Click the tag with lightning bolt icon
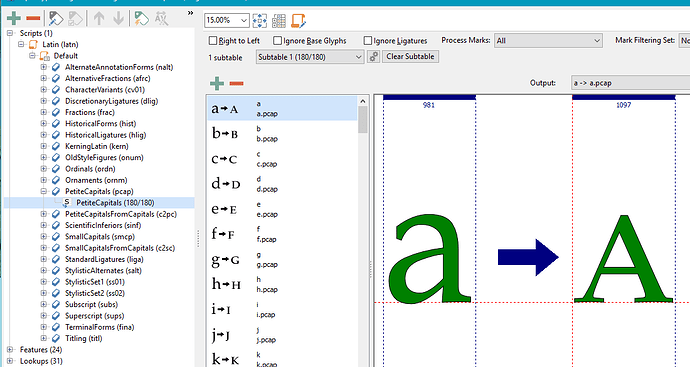Image resolution: width=690 pixels, height=367 pixels. coord(141,18)
